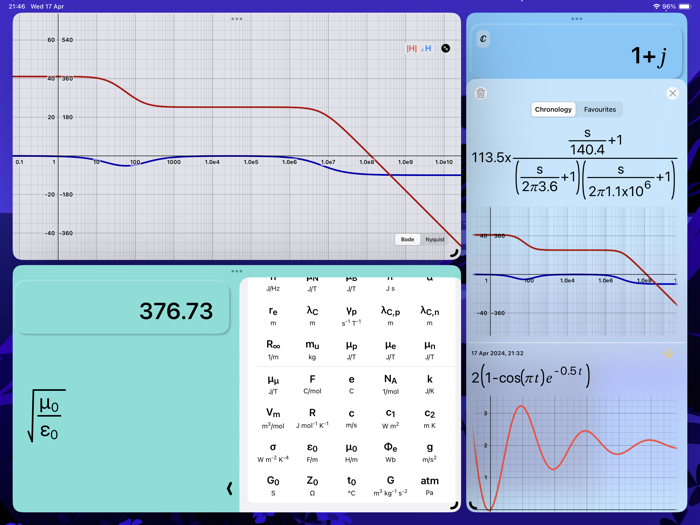
Task: Open damped cosine plot thumbnail in history
Action: coord(575,453)
